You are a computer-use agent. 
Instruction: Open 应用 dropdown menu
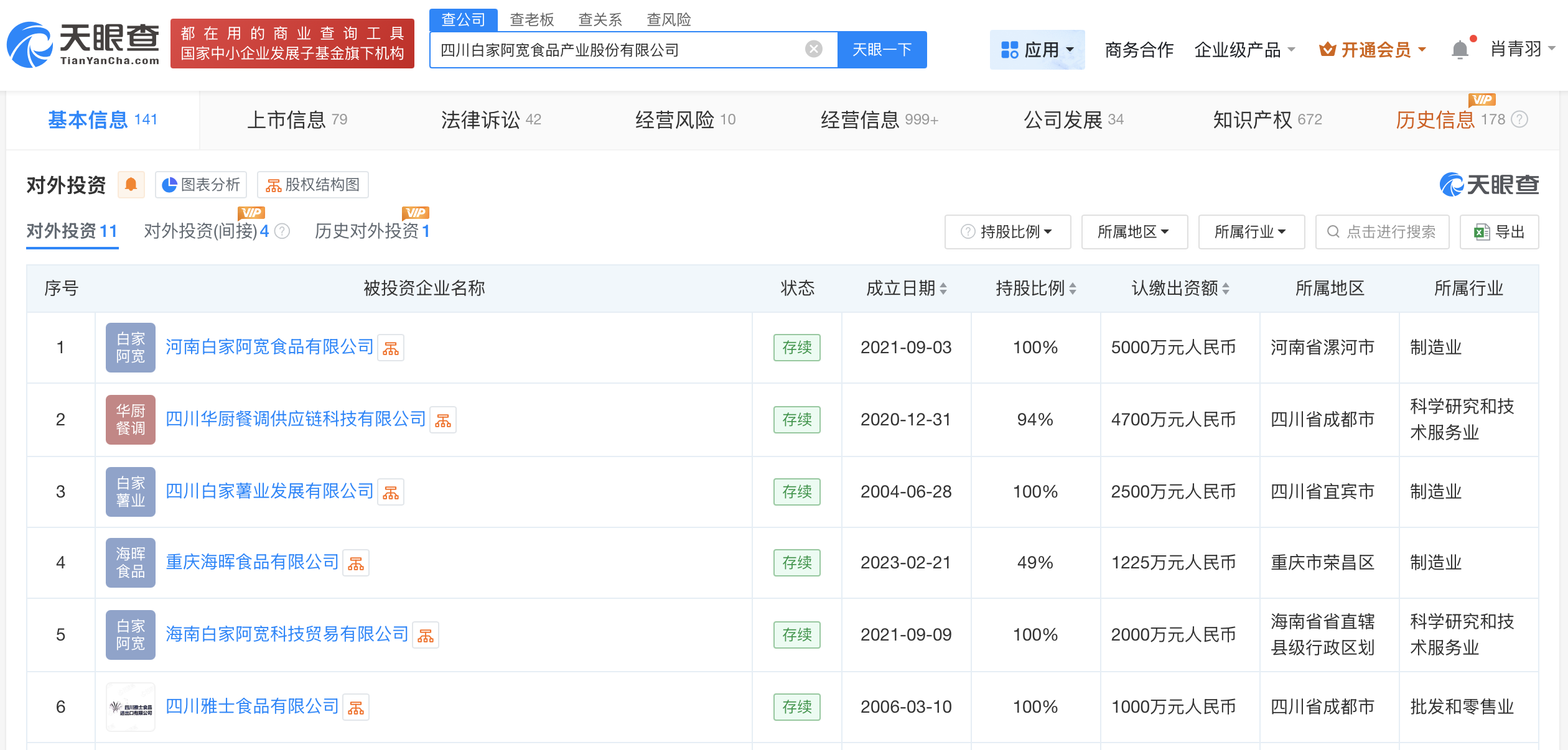(1037, 50)
